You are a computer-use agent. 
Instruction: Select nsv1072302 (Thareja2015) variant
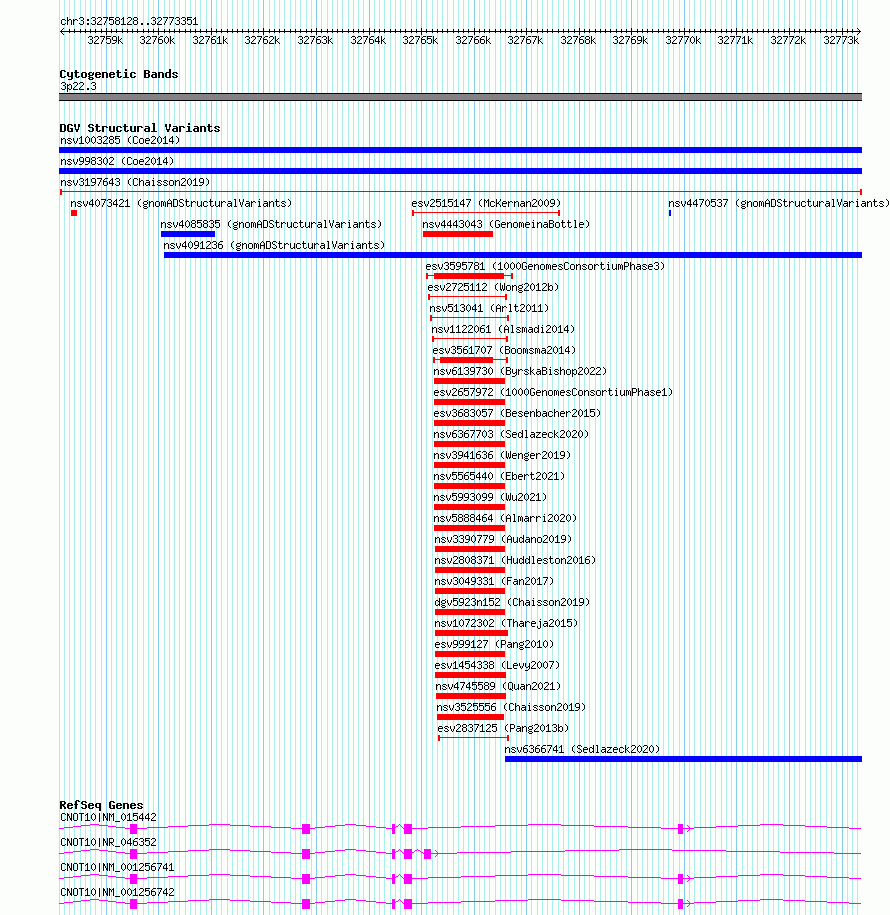(x=506, y=624)
